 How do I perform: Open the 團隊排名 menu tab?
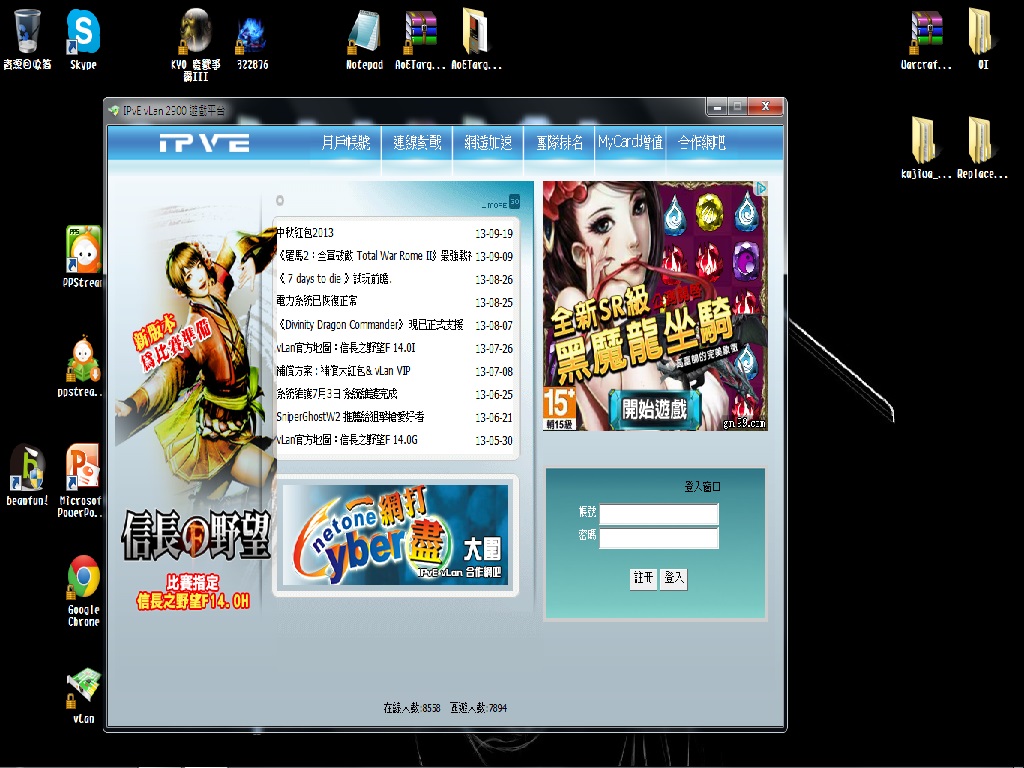(x=560, y=142)
